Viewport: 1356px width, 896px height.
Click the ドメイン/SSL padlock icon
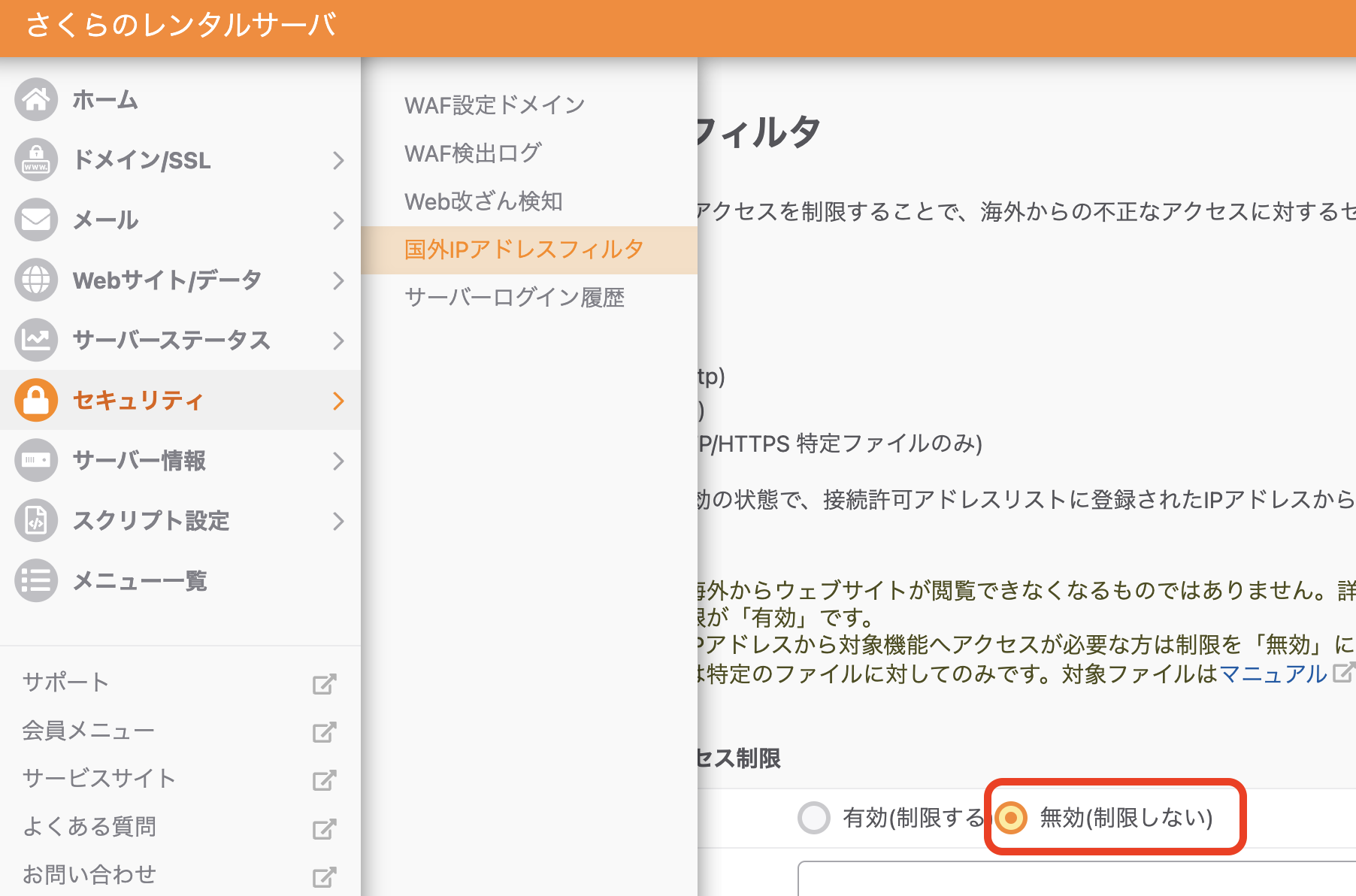click(35, 160)
